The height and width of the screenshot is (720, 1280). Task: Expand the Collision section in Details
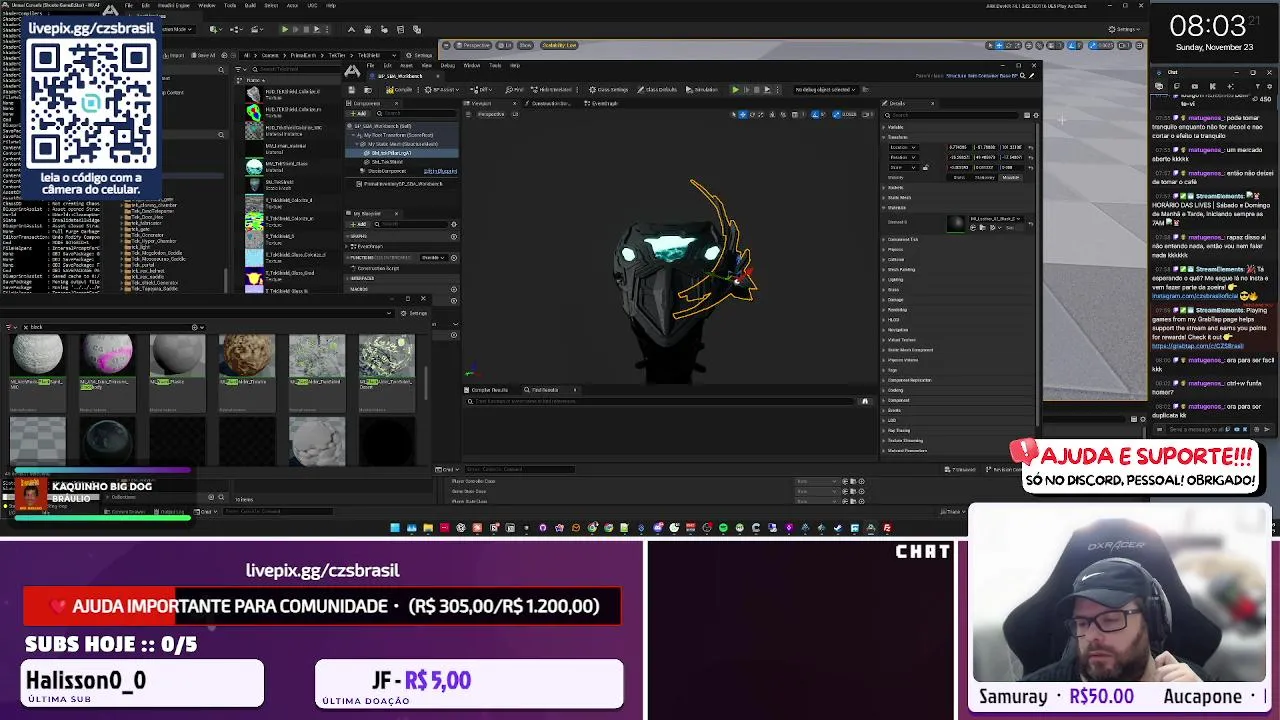click(883, 259)
